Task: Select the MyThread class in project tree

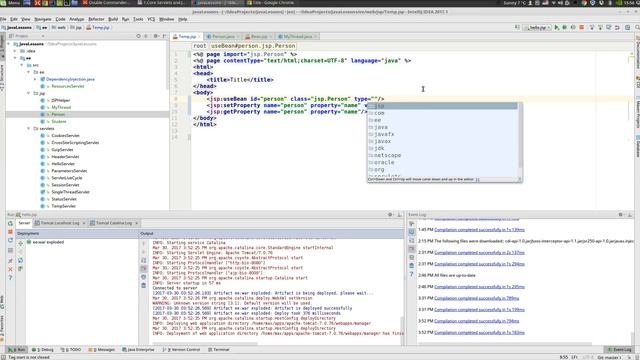Action: tap(61, 107)
